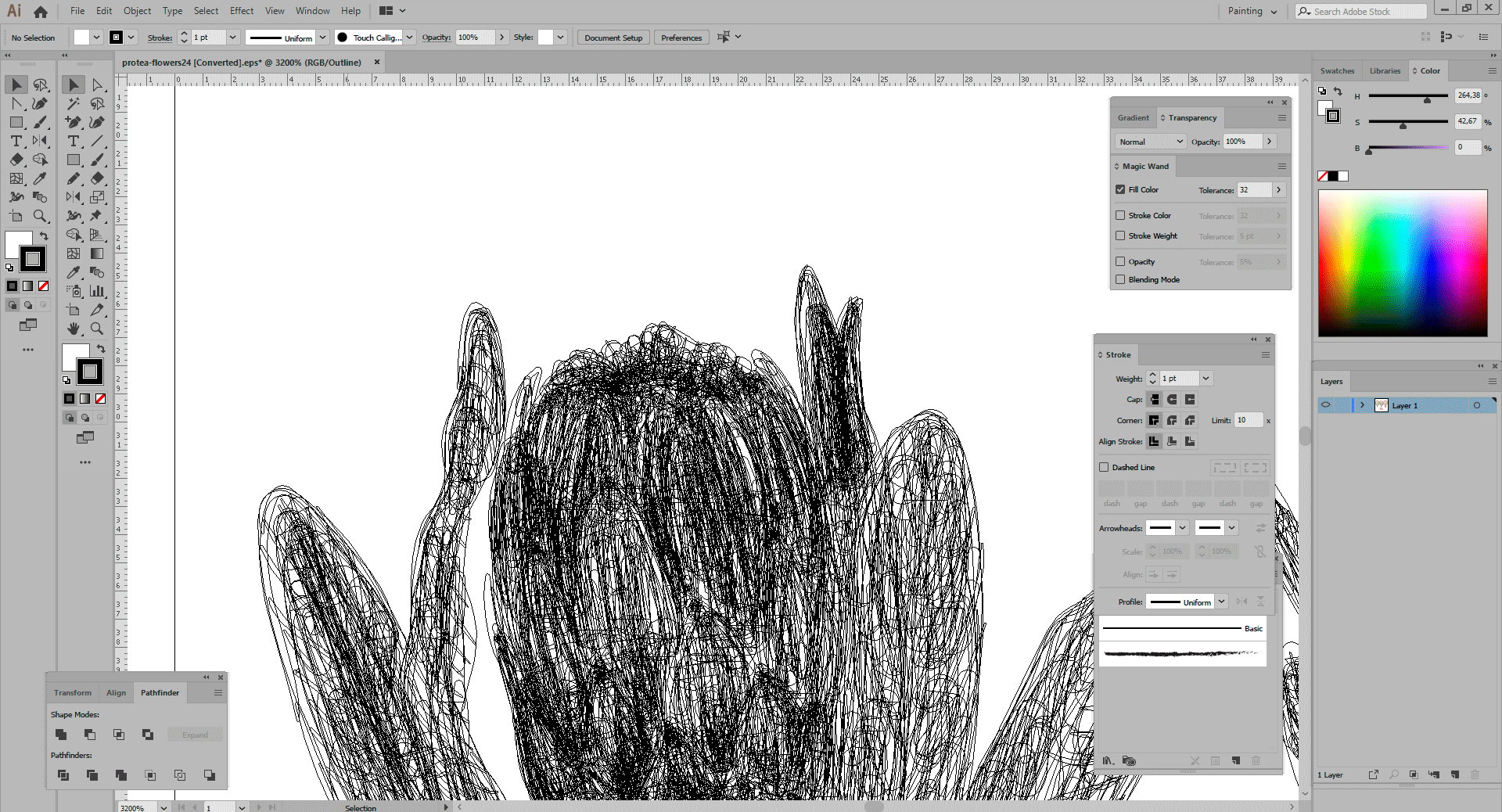Click the Crop pathfinder icon
The image size is (1502, 812).
[150, 775]
